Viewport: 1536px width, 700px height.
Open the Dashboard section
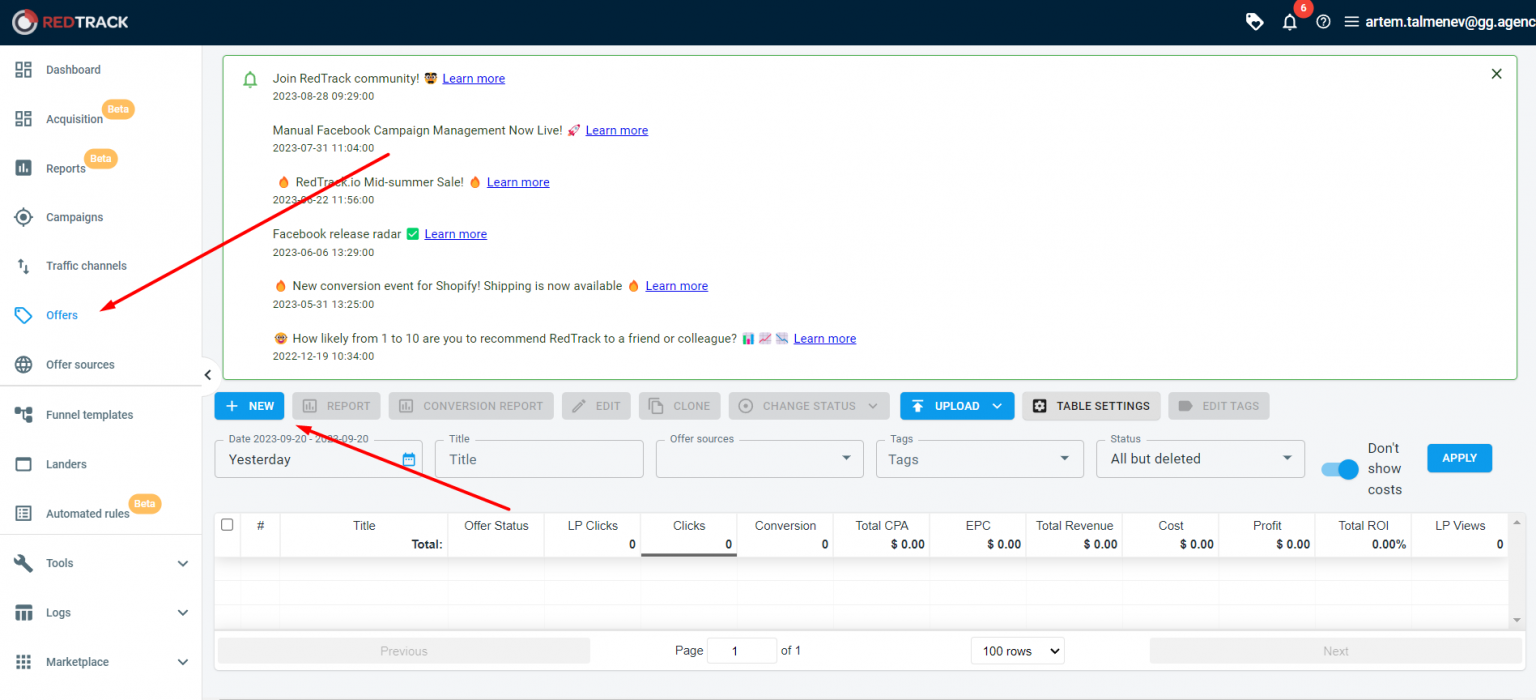(73, 69)
